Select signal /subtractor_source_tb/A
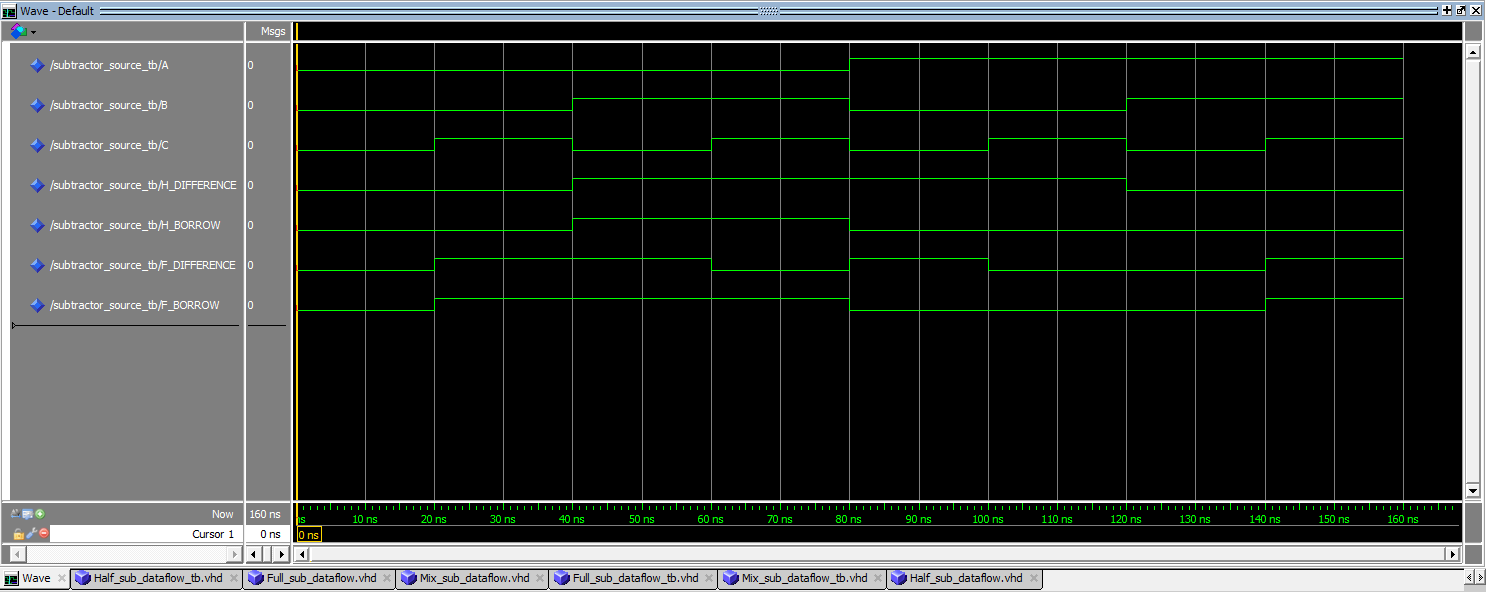This screenshot has height=592, width=1486. pyautogui.click(x=109, y=65)
